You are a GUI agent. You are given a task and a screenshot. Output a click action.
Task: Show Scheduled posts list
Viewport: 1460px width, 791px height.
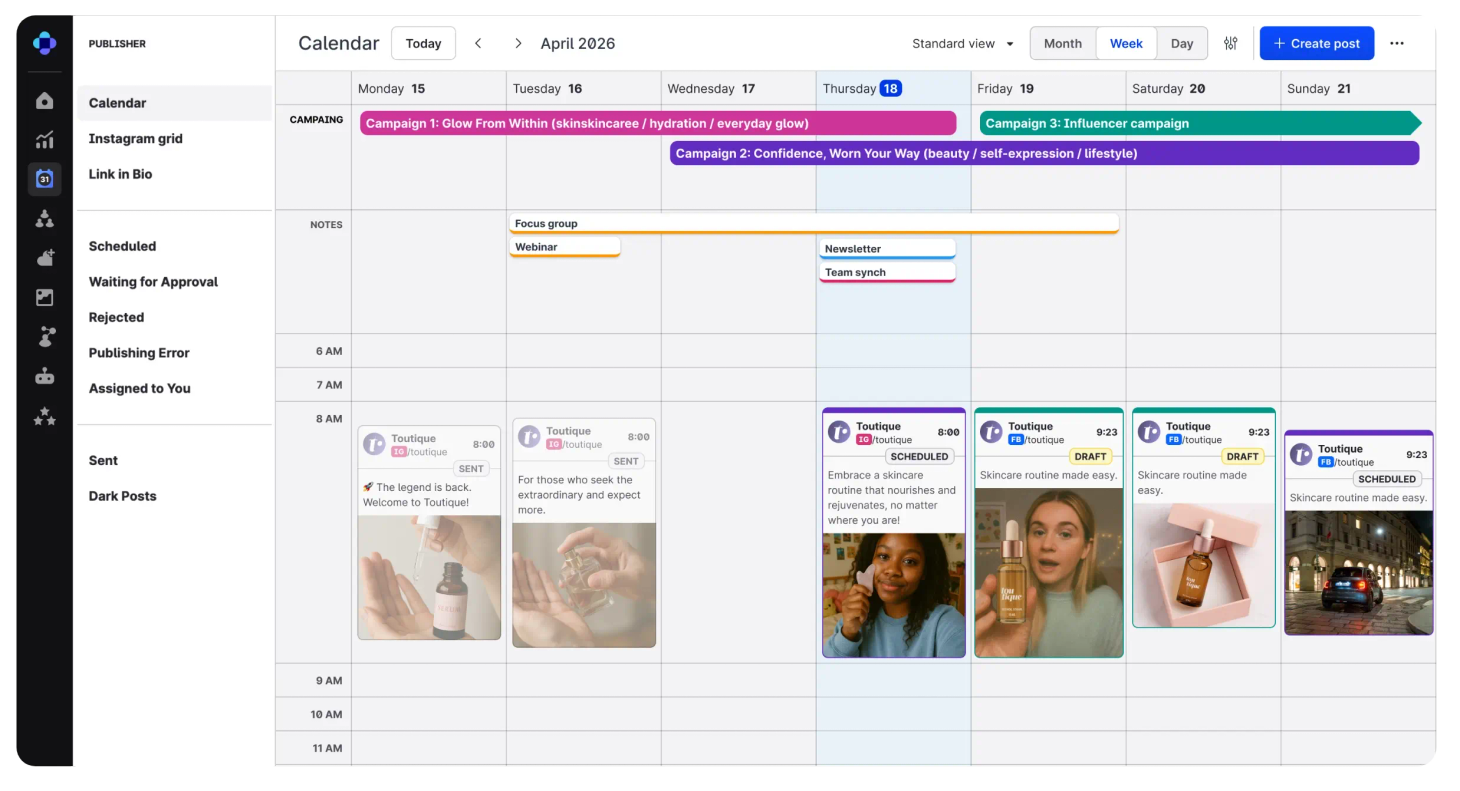click(122, 246)
